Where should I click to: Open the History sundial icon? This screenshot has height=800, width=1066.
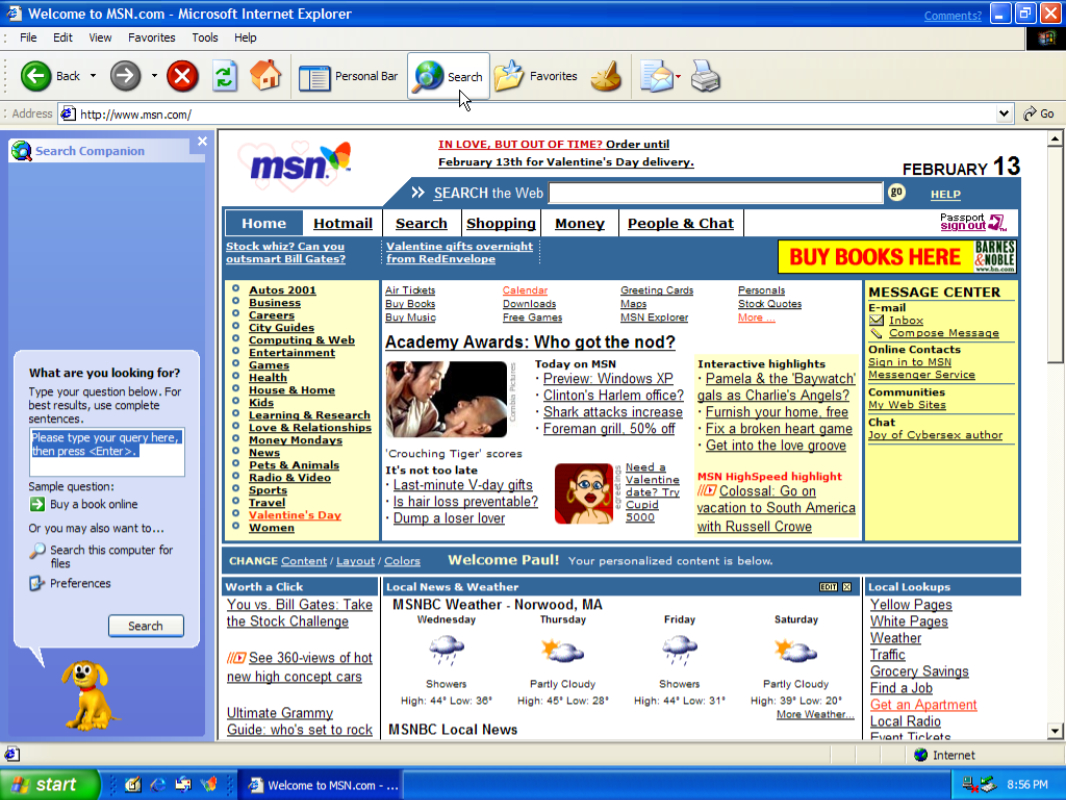point(606,76)
